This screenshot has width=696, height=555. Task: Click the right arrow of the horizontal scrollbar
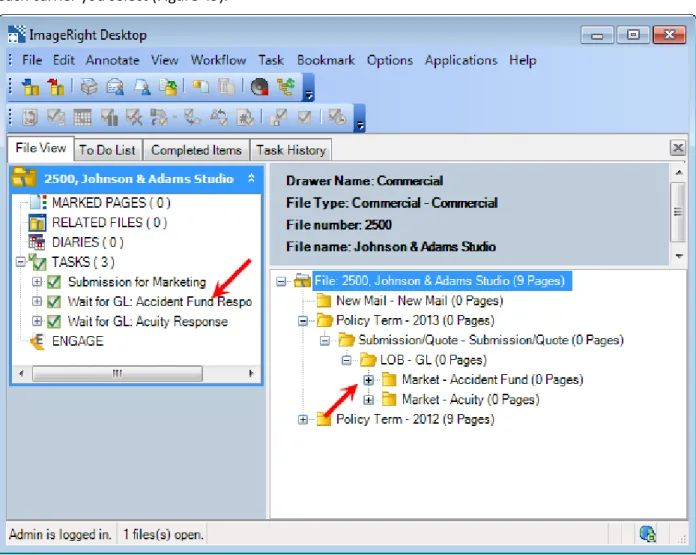pyautogui.click(x=252, y=373)
